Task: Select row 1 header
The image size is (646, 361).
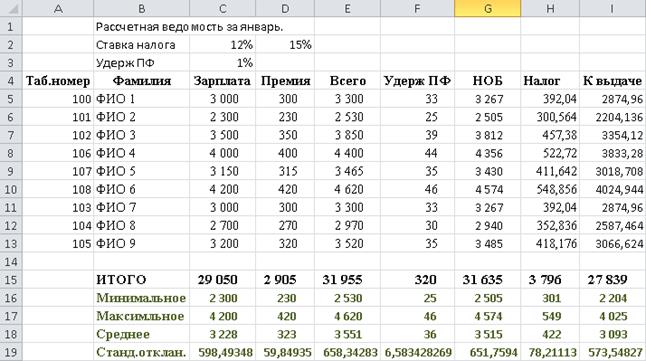Action: click(x=11, y=26)
